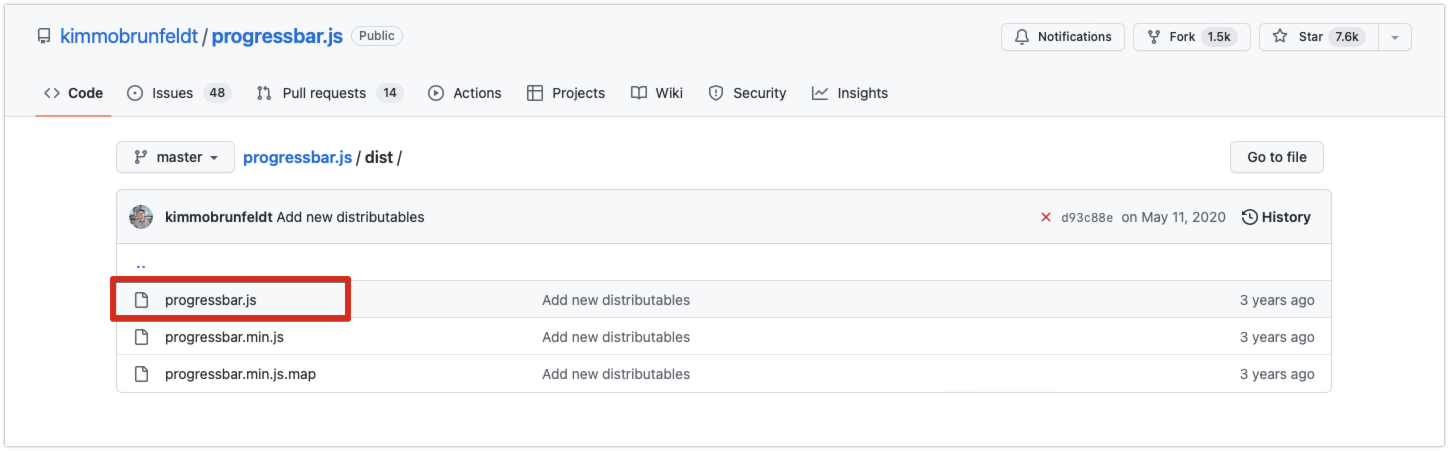Click the Go to file button
The image size is (1449, 451).
(x=1277, y=157)
